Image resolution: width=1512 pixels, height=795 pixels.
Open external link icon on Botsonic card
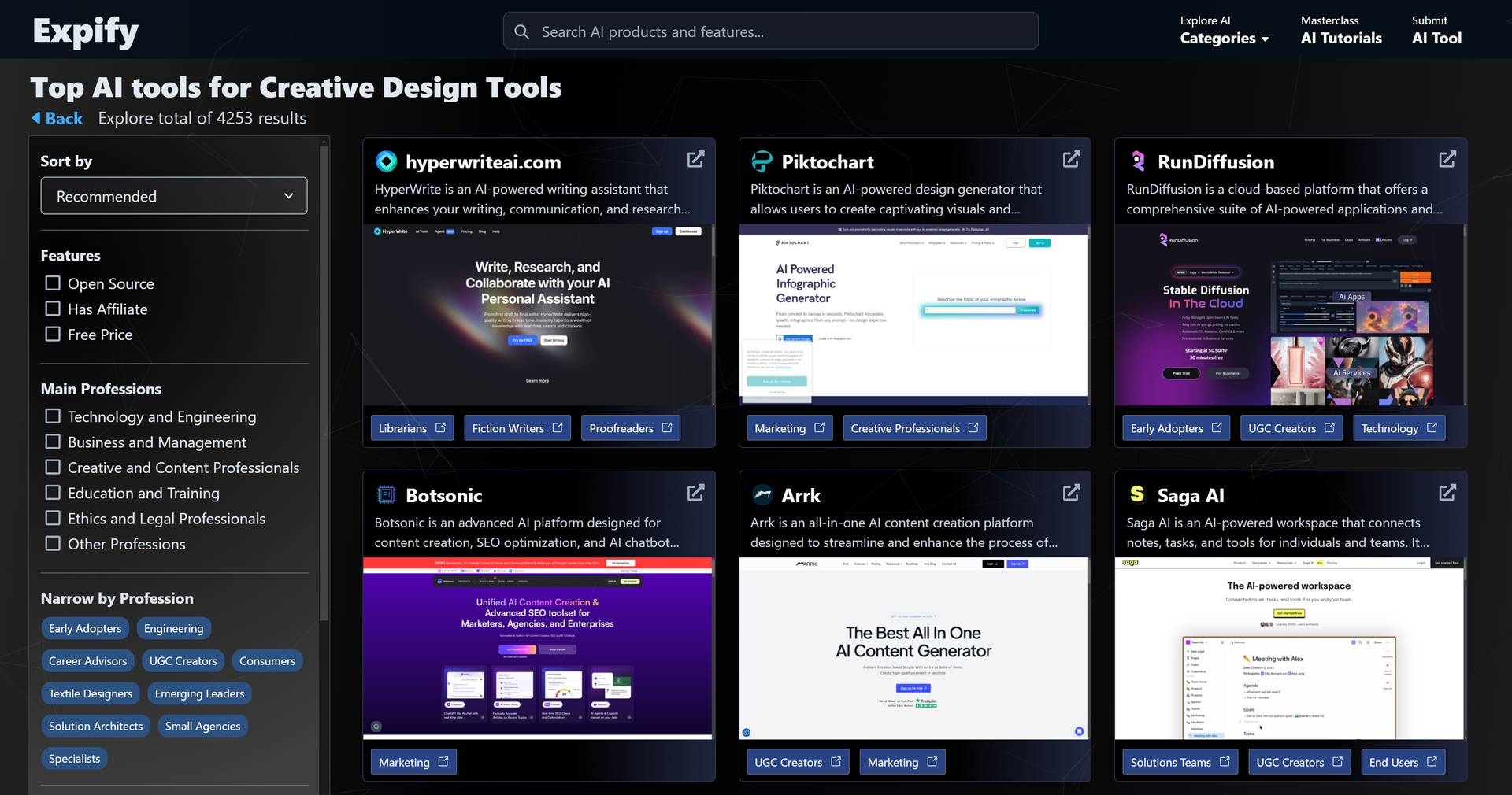tap(695, 493)
